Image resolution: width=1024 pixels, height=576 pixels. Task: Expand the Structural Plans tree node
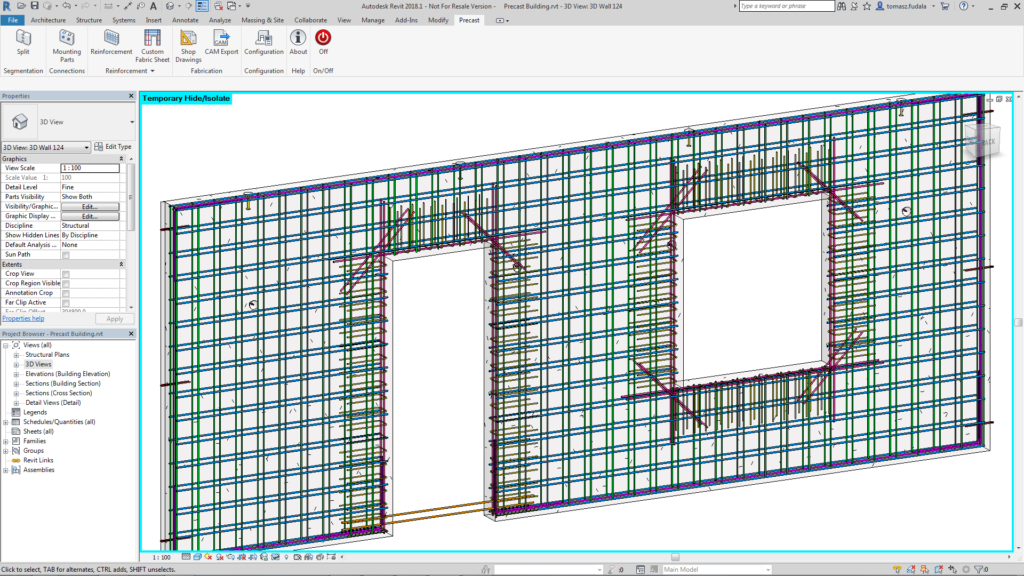[17, 355]
